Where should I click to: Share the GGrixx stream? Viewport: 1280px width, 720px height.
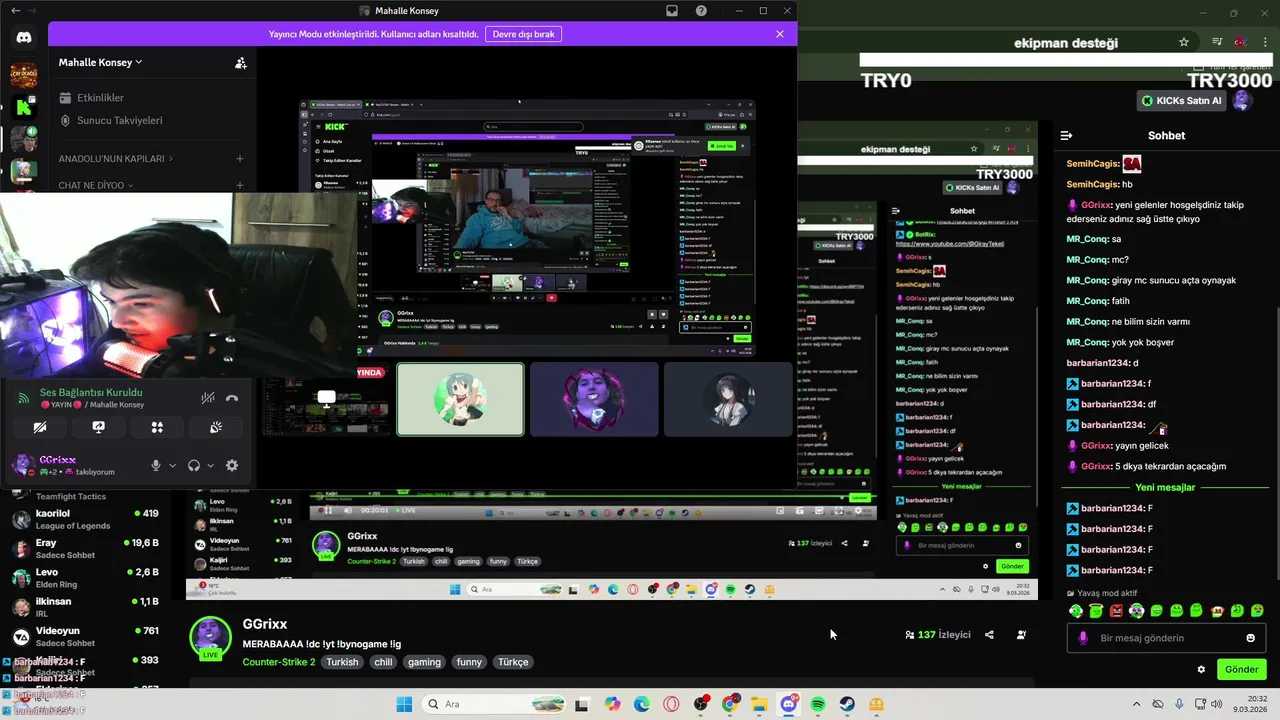click(989, 634)
